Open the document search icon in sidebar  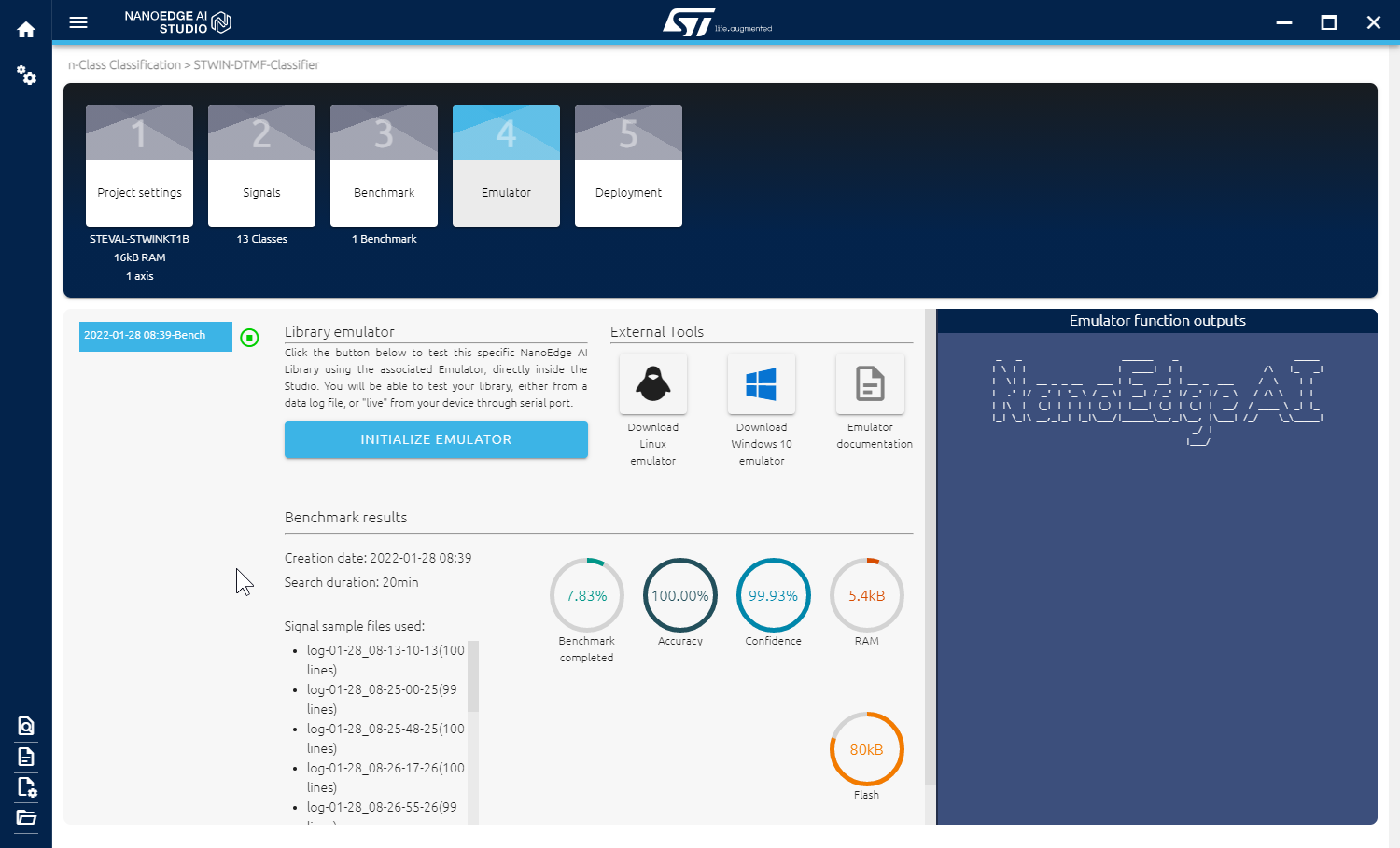pyautogui.click(x=26, y=726)
